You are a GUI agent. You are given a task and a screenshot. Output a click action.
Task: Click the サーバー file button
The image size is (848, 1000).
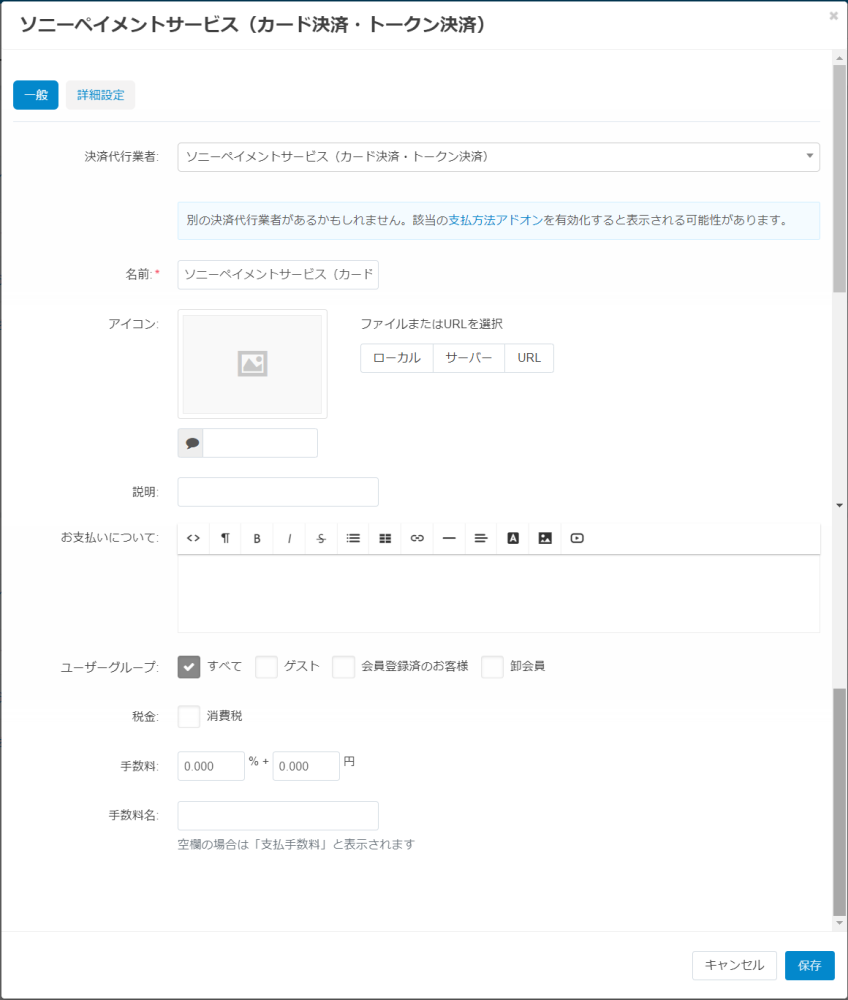pos(469,358)
